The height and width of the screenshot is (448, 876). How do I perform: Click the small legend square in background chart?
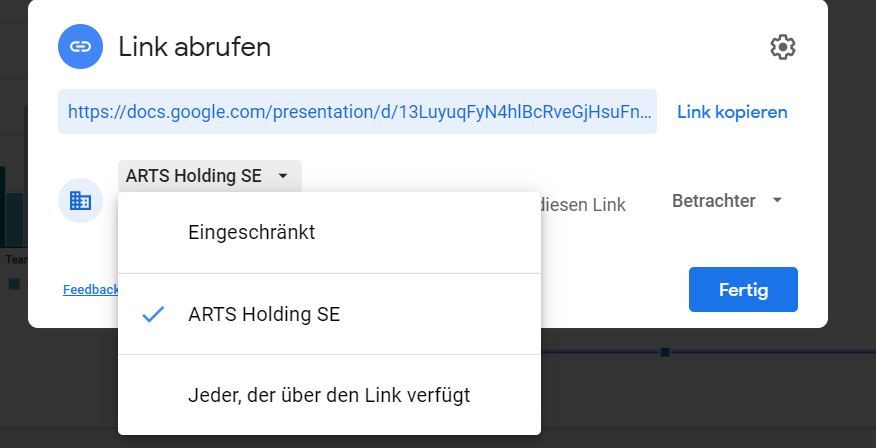14,284
